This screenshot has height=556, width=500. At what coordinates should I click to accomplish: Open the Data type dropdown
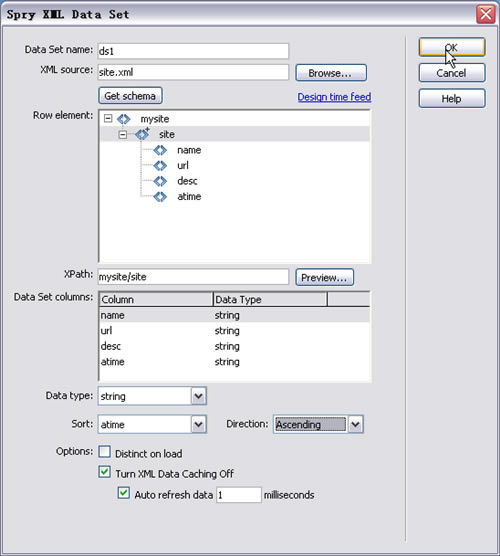[x=199, y=396]
